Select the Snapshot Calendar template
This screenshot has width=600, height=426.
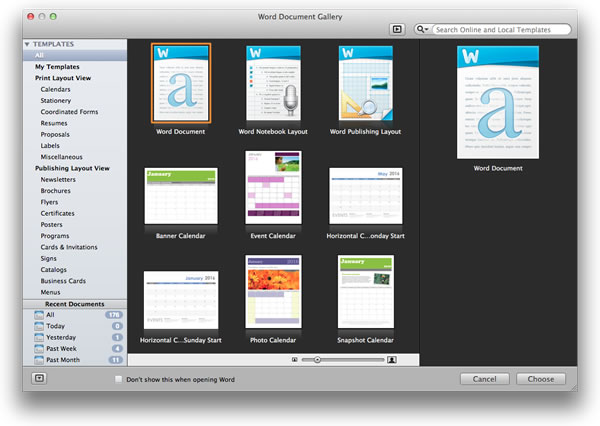coord(366,292)
